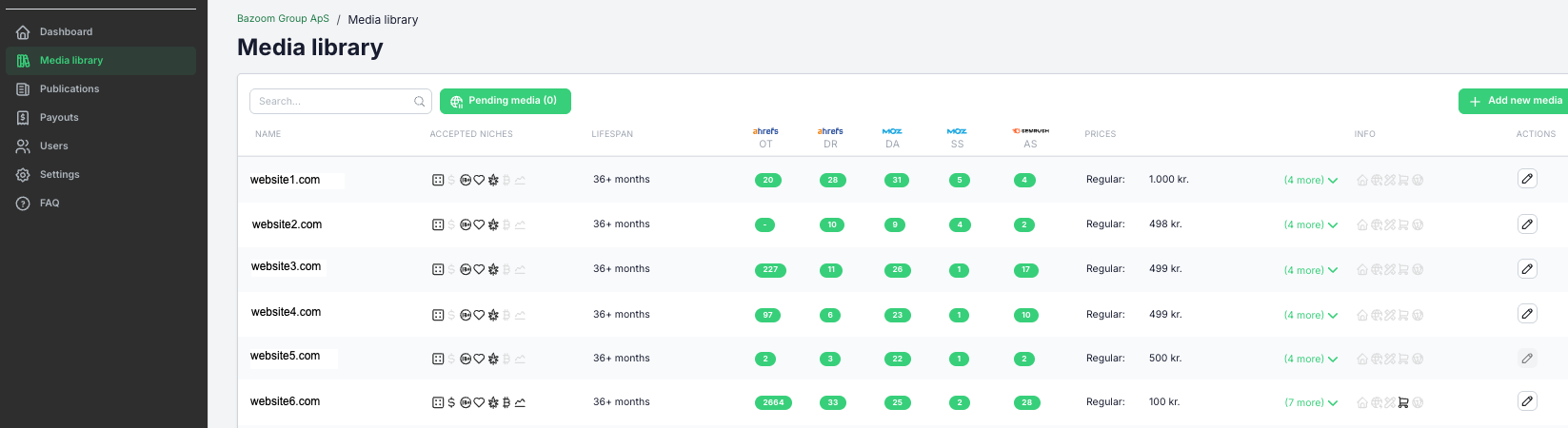The image size is (1568, 428).
Task: Click the Pending media (0) button
Action: coord(505,101)
